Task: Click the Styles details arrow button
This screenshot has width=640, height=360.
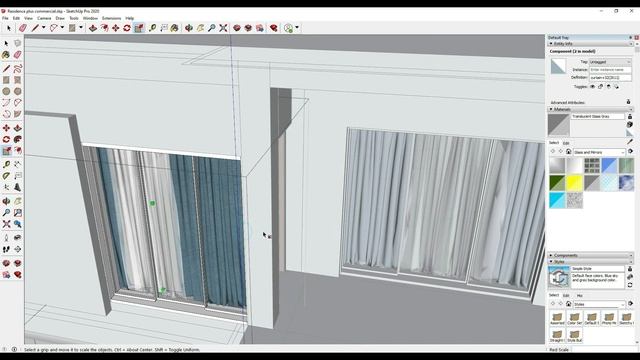Action: [630, 304]
